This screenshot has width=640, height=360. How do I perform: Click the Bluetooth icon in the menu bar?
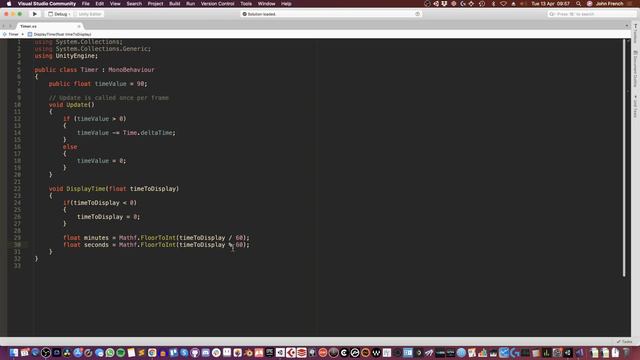(493, 4)
